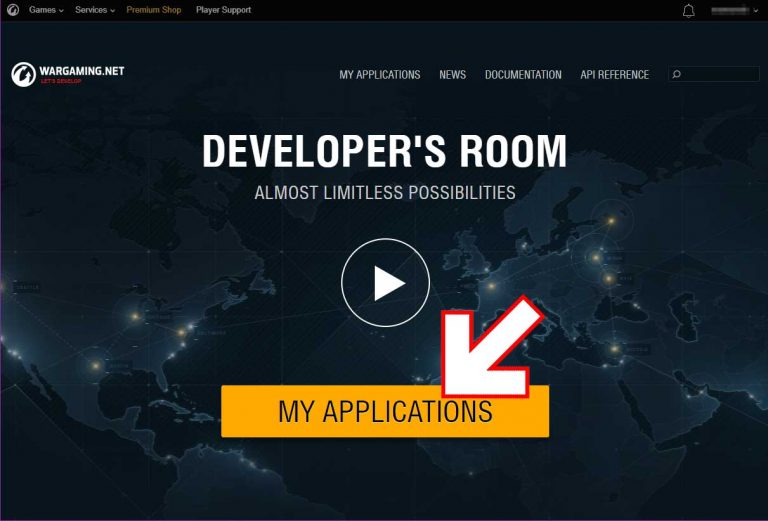Click the magnifying glass search icon
The width and height of the screenshot is (768, 521).
(x=677, y=75)
